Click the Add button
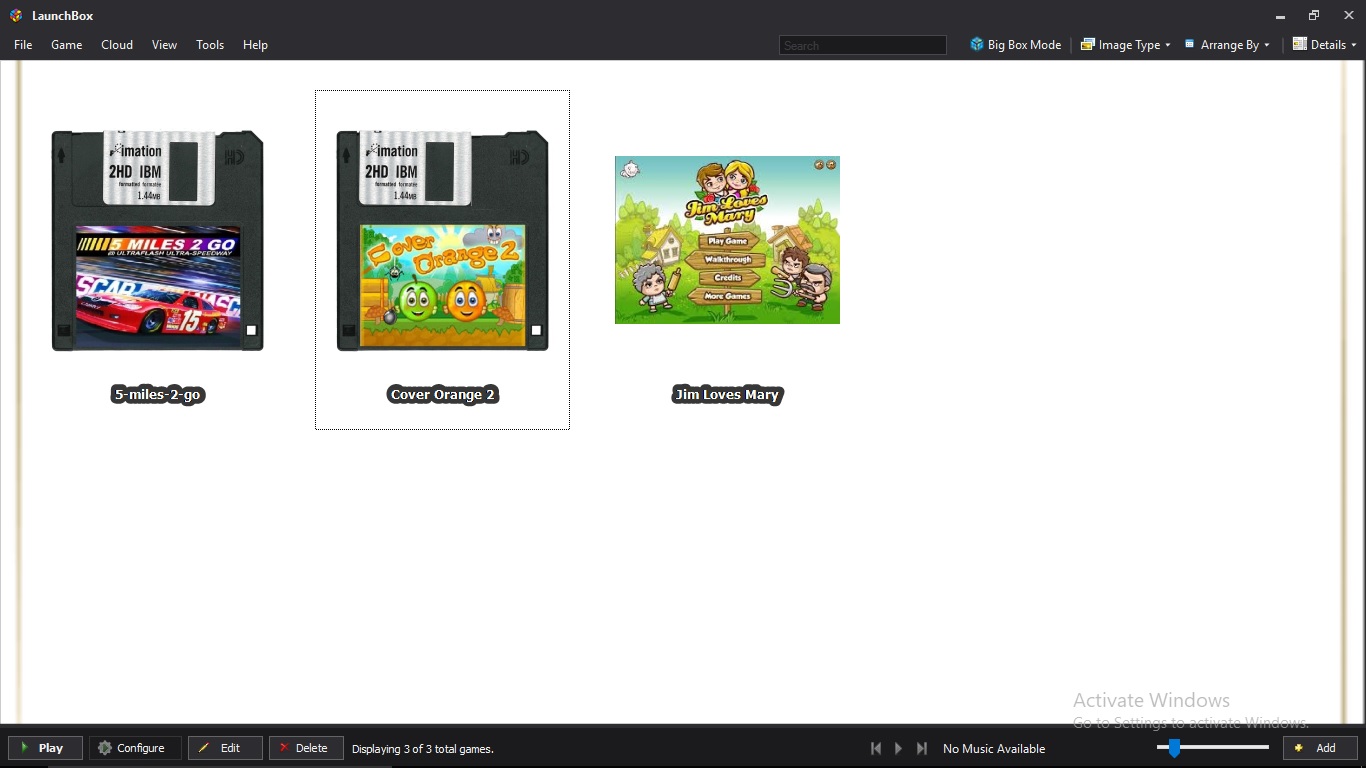The image size is (1366, 768). (x=1320, y=748)
